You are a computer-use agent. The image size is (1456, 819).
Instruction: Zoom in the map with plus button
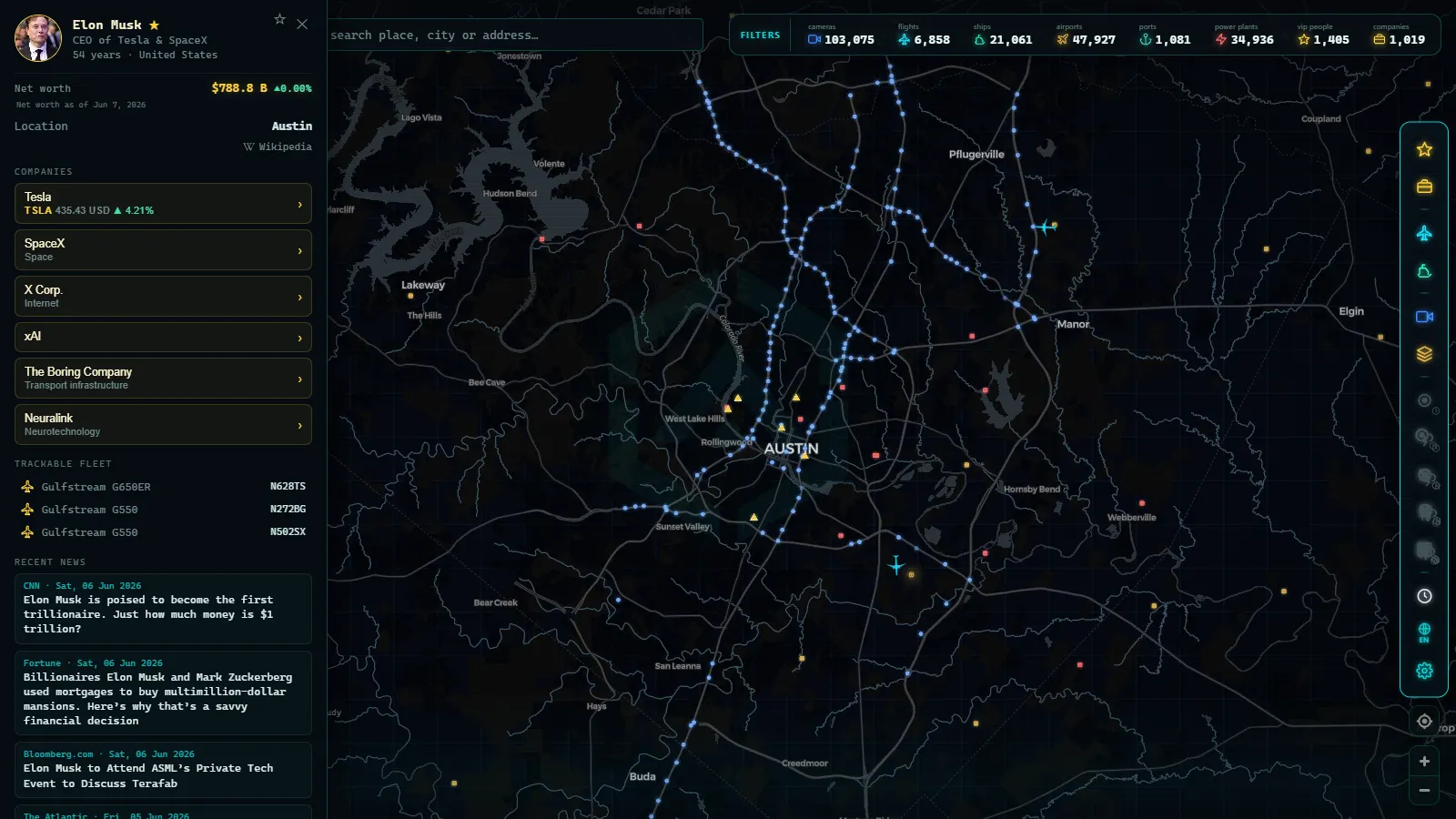pos(1424,762)
